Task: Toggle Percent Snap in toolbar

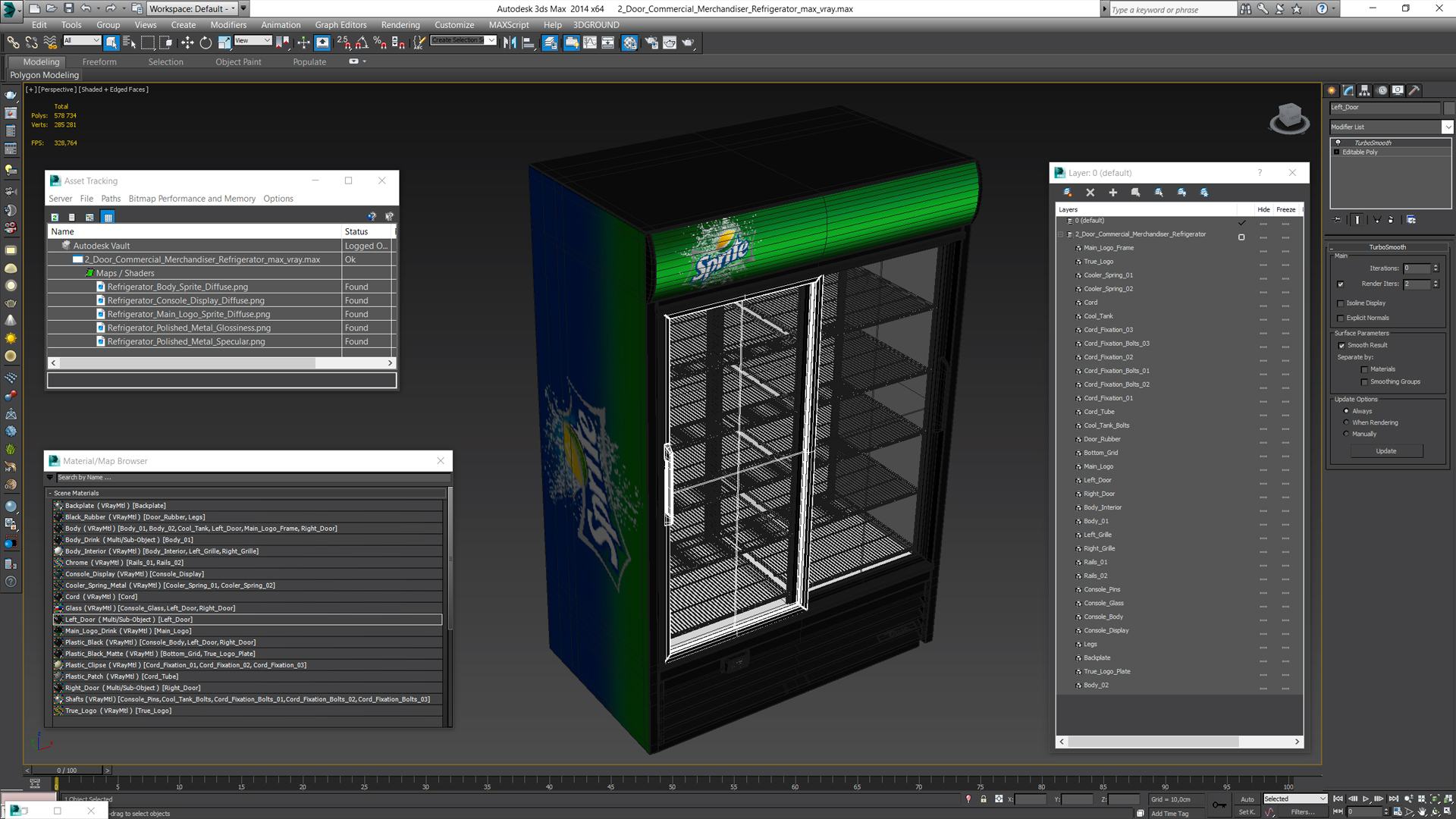Action: 380,42
